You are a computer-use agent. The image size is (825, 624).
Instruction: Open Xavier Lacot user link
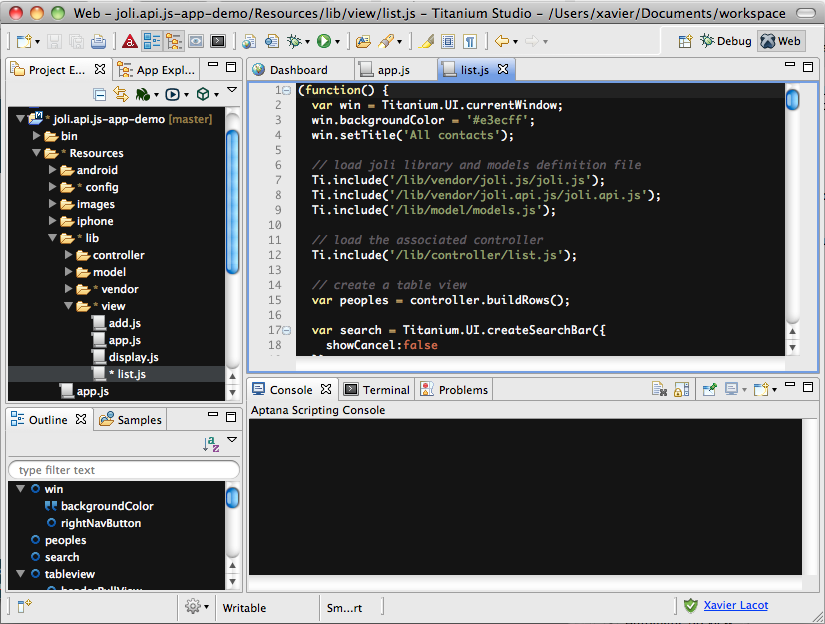tap(736, 606)
